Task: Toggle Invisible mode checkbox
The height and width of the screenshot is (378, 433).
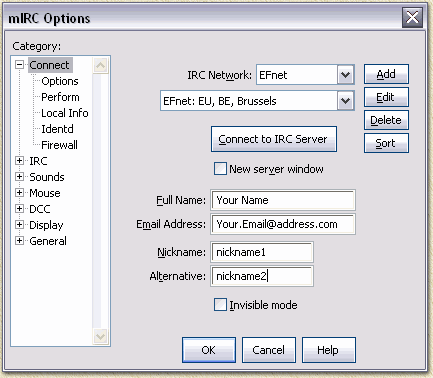Action: pos(220,305)
